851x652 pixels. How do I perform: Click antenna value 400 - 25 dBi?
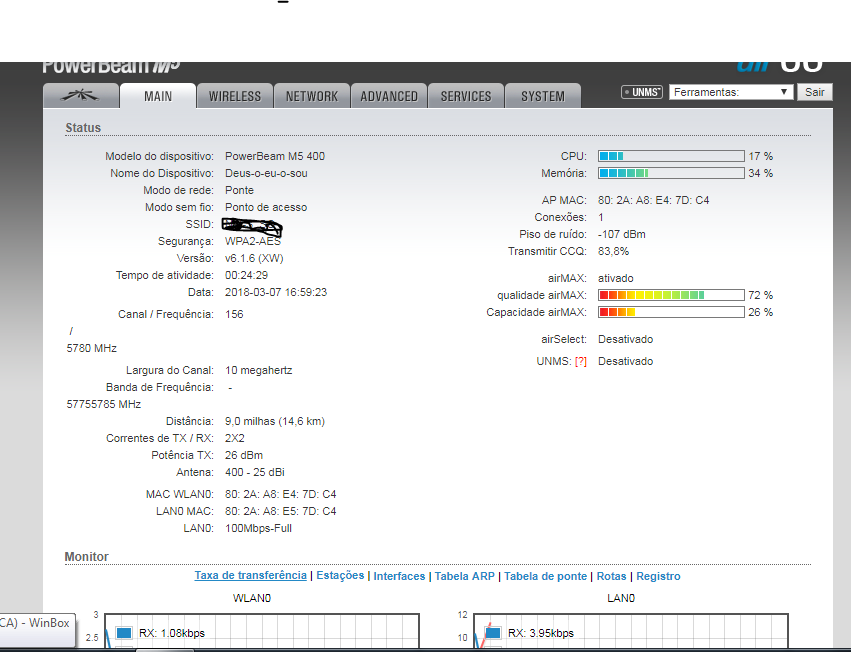(x=255, y=472)
